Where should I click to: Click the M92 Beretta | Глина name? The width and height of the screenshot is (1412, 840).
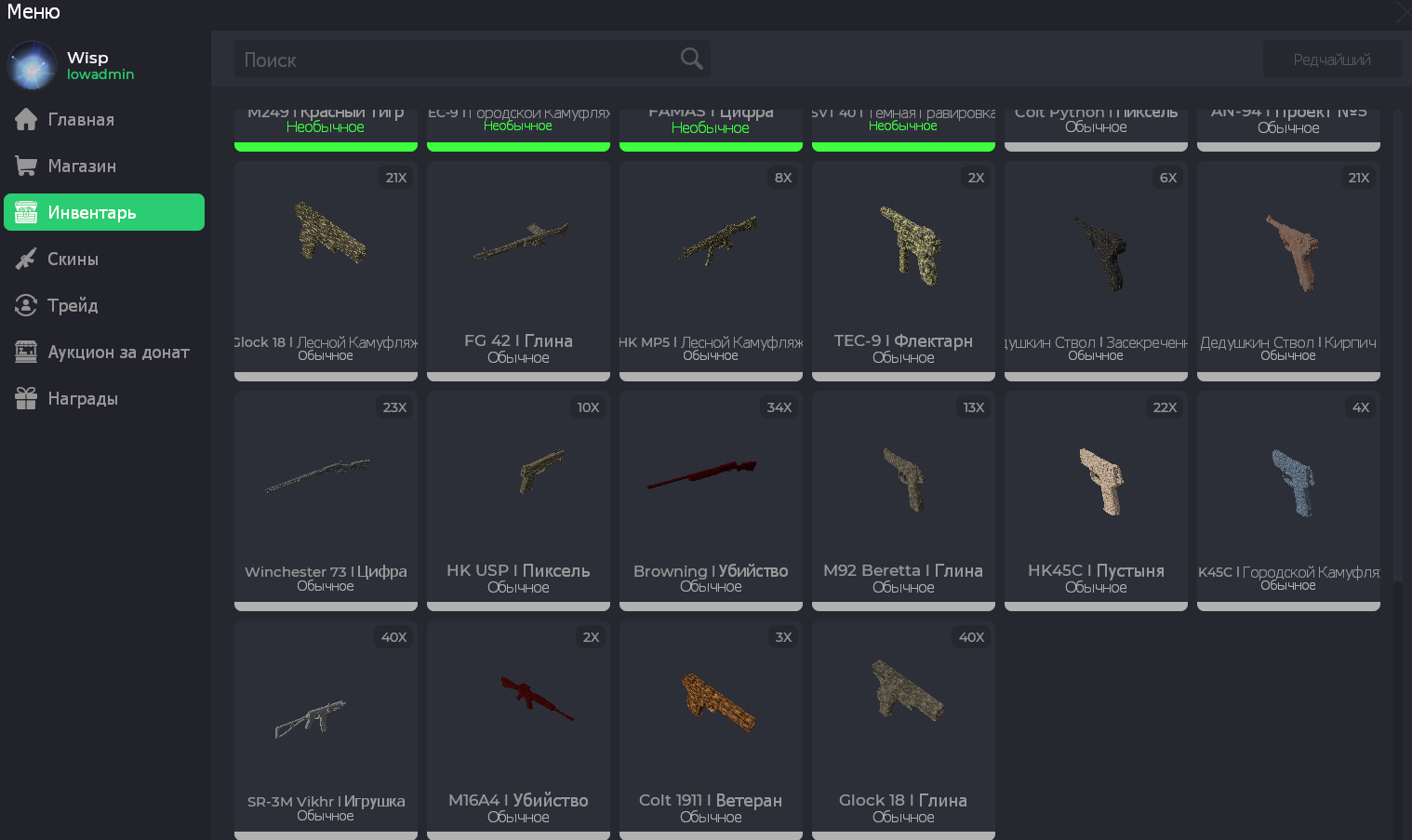[x=903, y=571]
